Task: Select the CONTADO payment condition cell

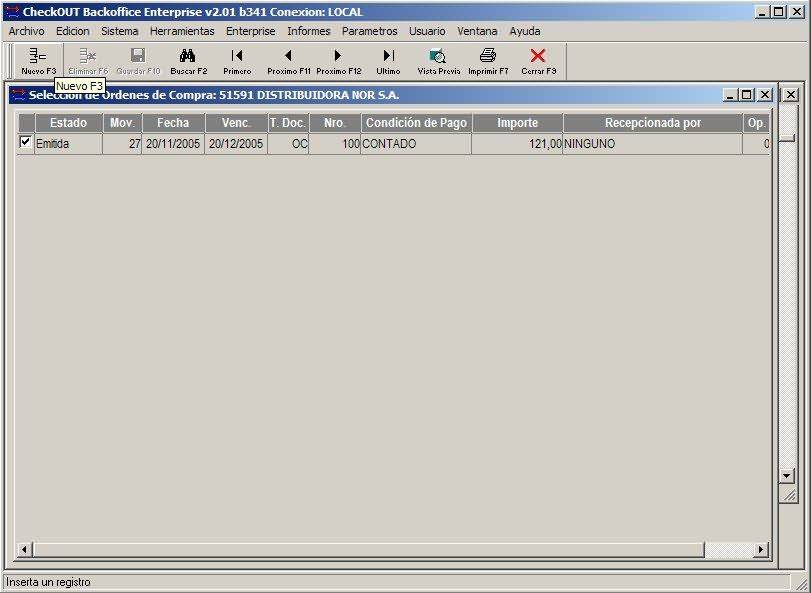Action: (416, 144)
